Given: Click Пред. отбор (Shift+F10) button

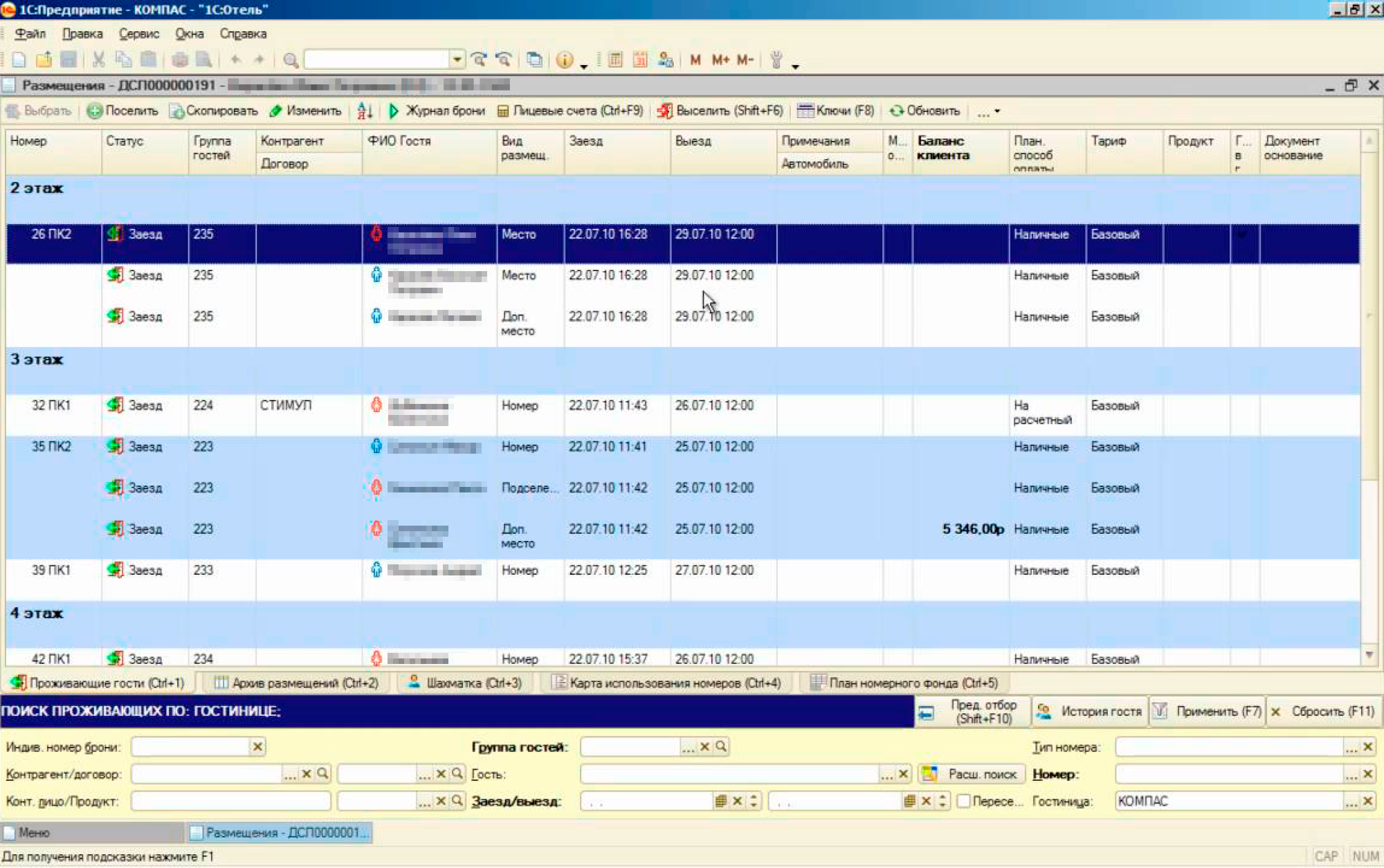Looking at the screenshot, I should 972,712.
